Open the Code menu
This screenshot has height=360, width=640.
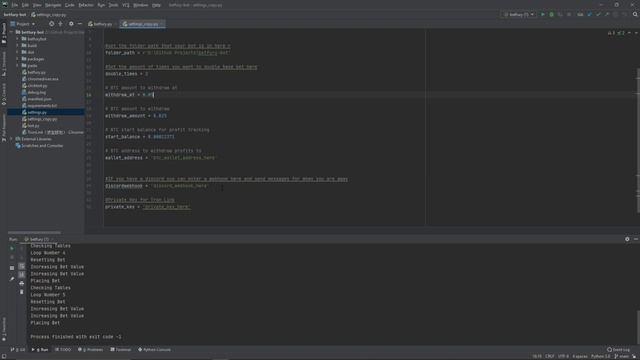(70, 5)
